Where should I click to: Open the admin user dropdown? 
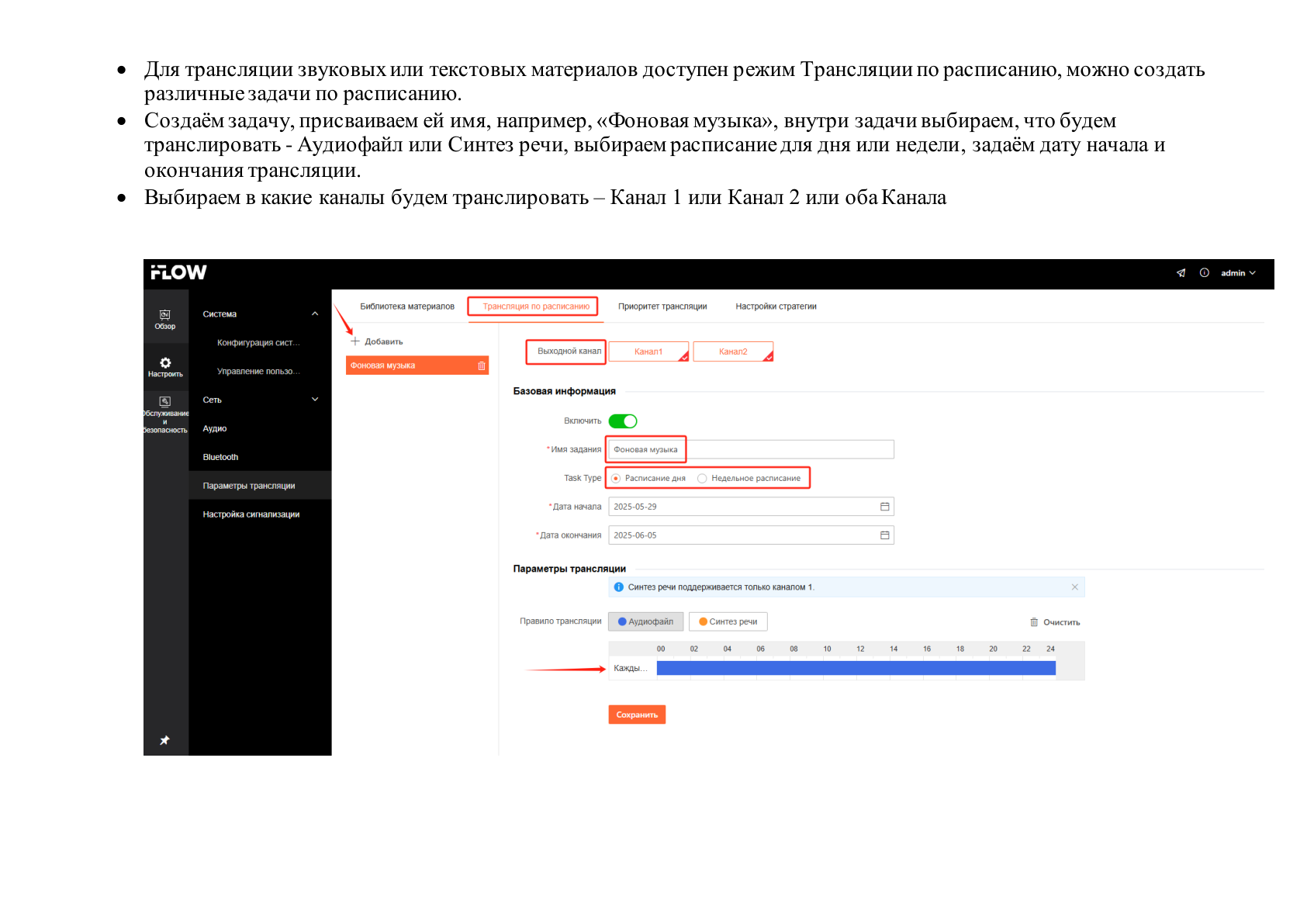coord(1237,273)
